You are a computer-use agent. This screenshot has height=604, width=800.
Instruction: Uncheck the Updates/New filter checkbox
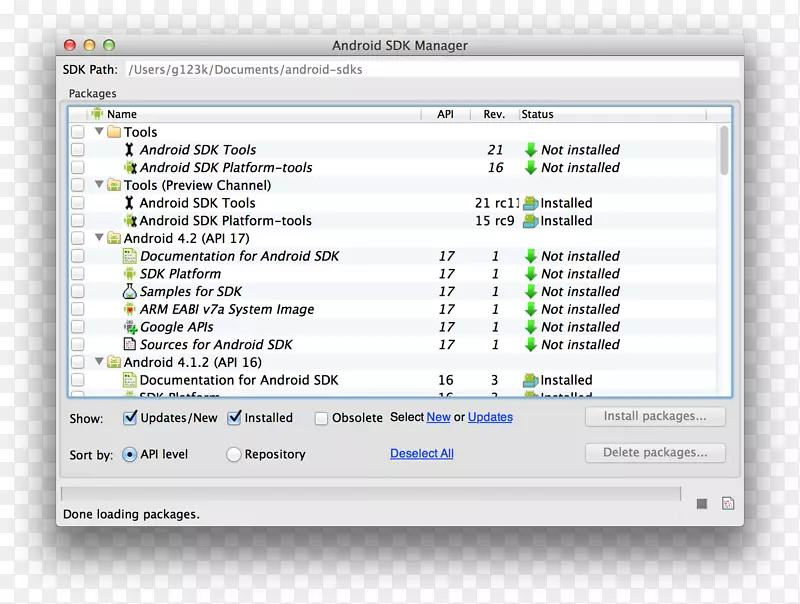130,418
